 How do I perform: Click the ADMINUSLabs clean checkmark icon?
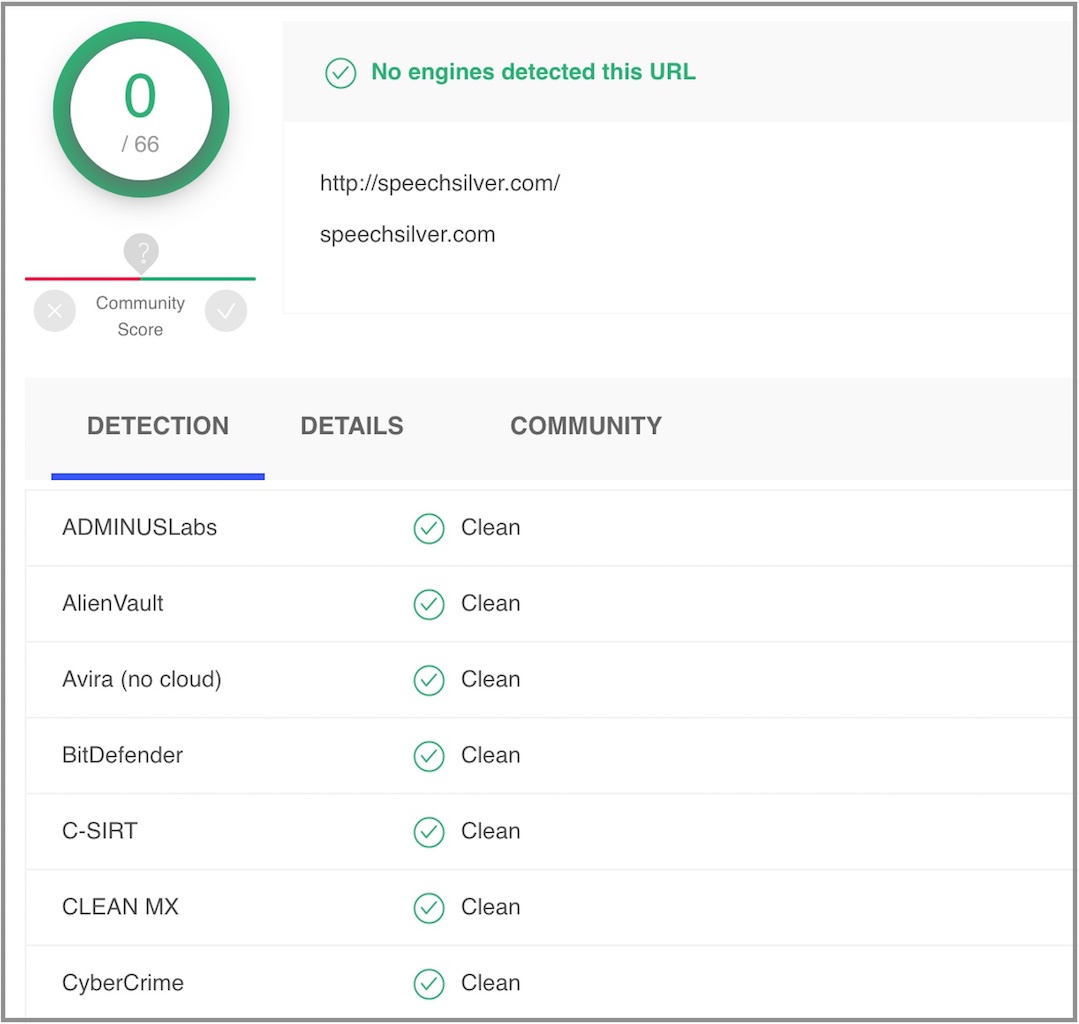click(x=429, y=528)
